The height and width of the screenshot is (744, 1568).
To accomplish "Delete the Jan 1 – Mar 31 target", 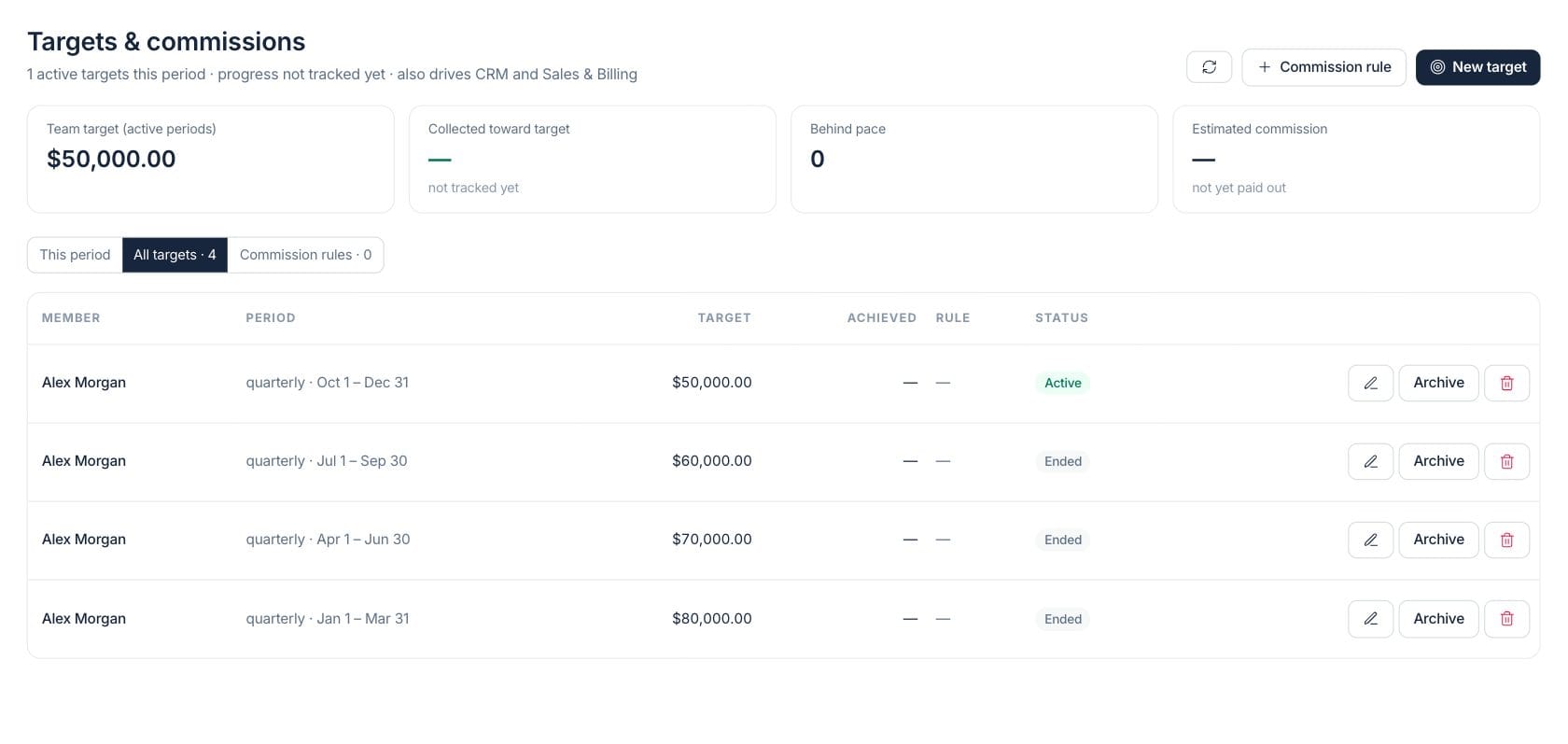I will [x=1506, y=619].
